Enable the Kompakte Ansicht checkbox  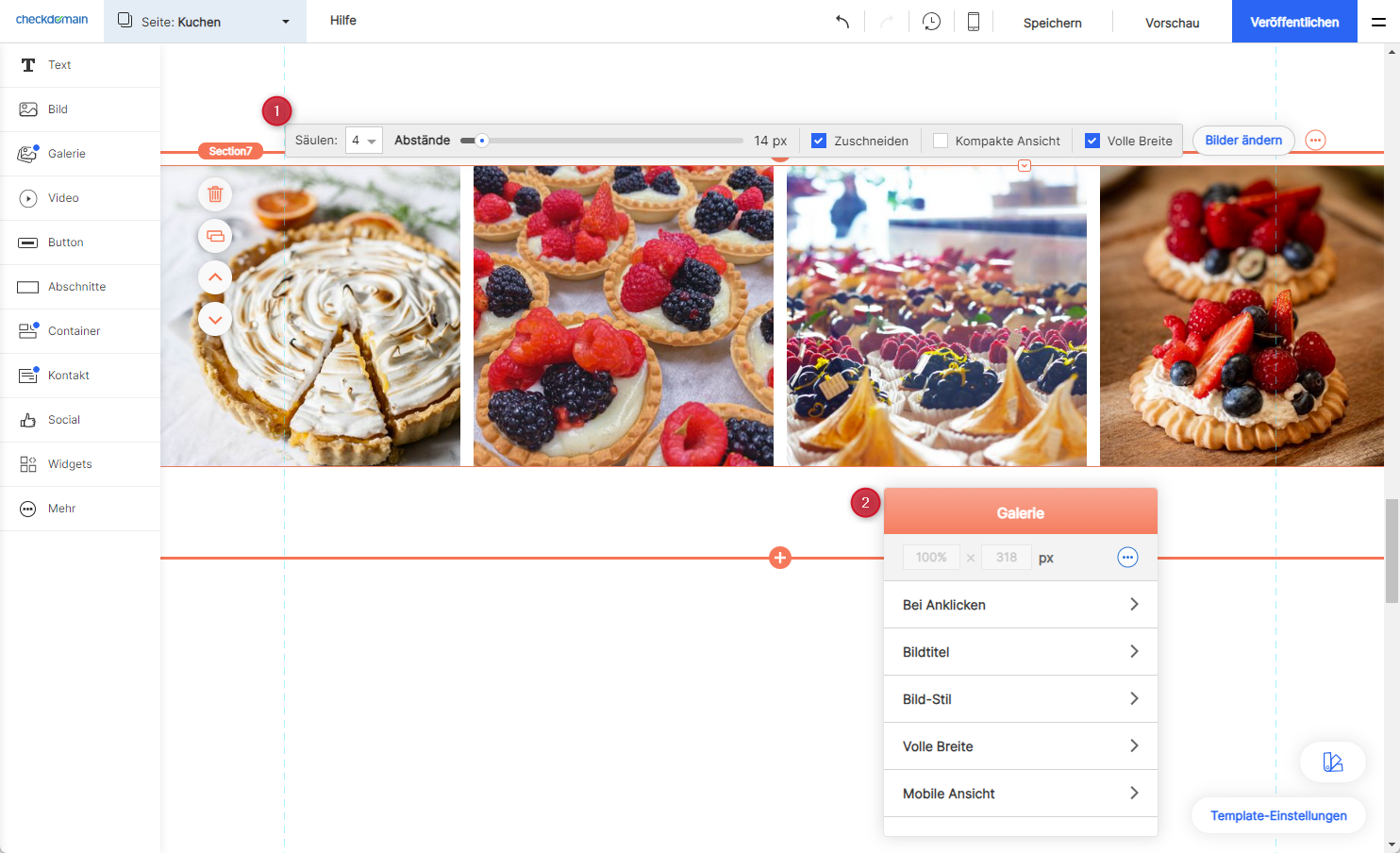point(941,141)
